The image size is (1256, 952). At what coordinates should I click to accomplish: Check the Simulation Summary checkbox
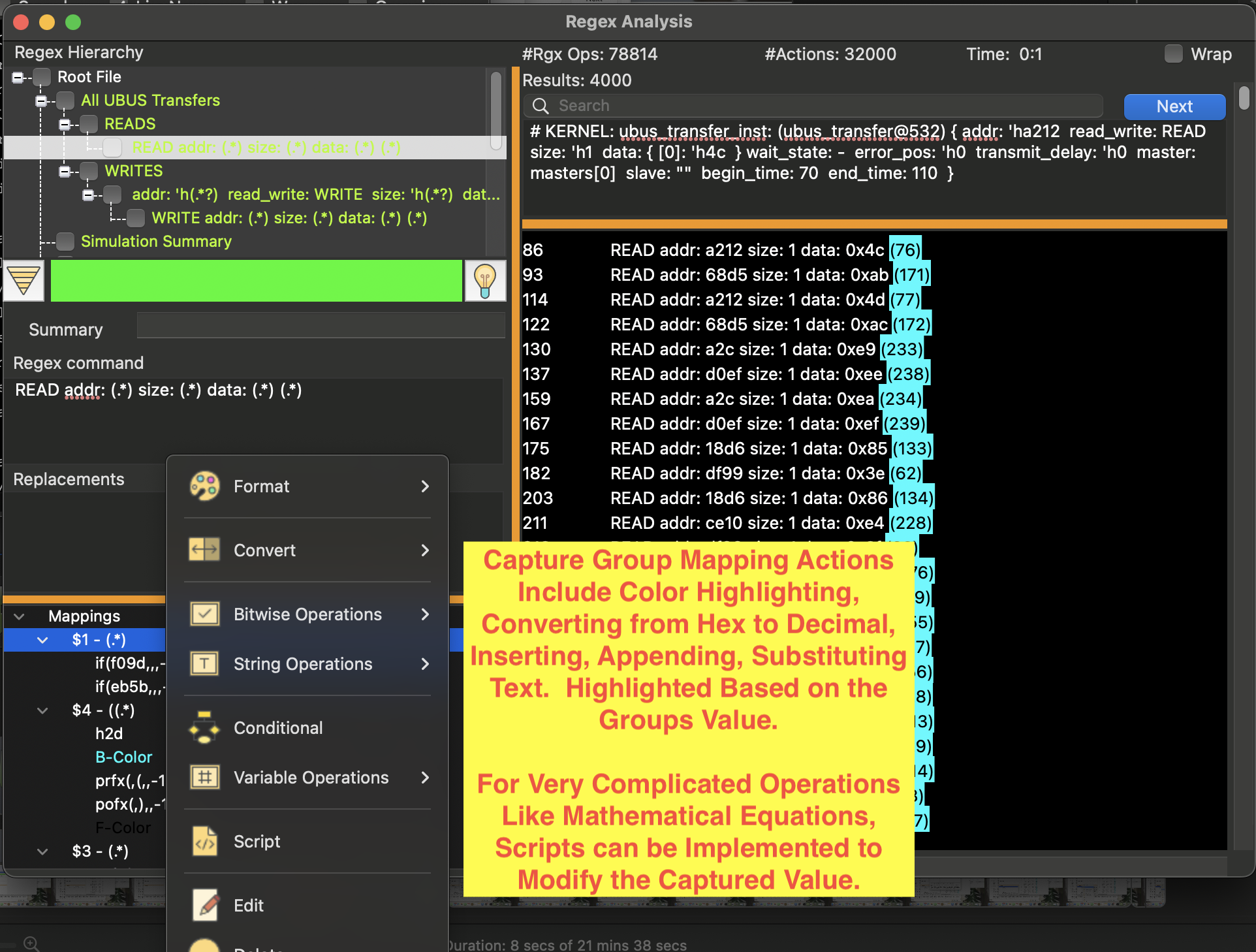click(65, 242)
